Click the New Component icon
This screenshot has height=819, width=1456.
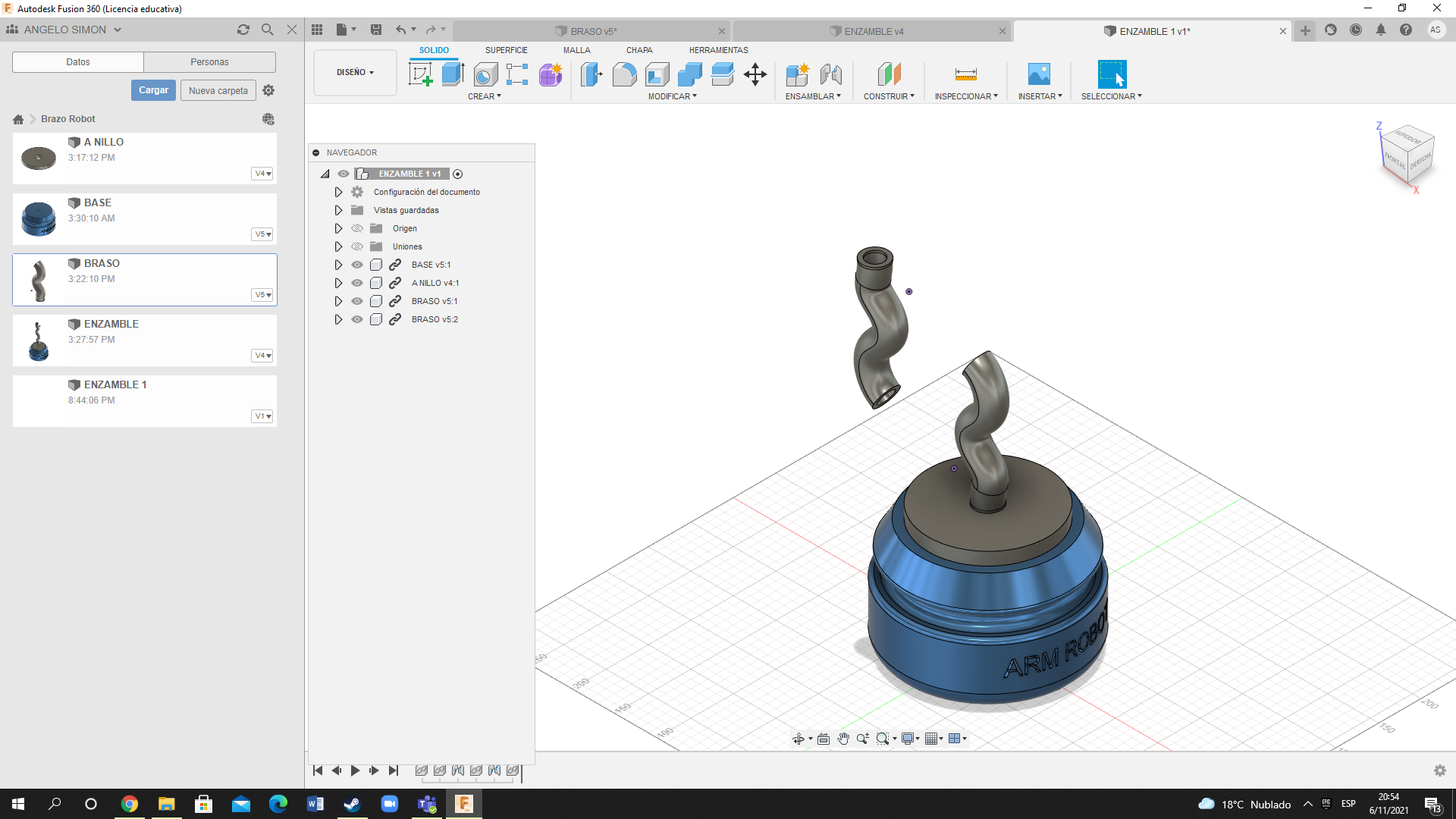(x=798, y=74)
